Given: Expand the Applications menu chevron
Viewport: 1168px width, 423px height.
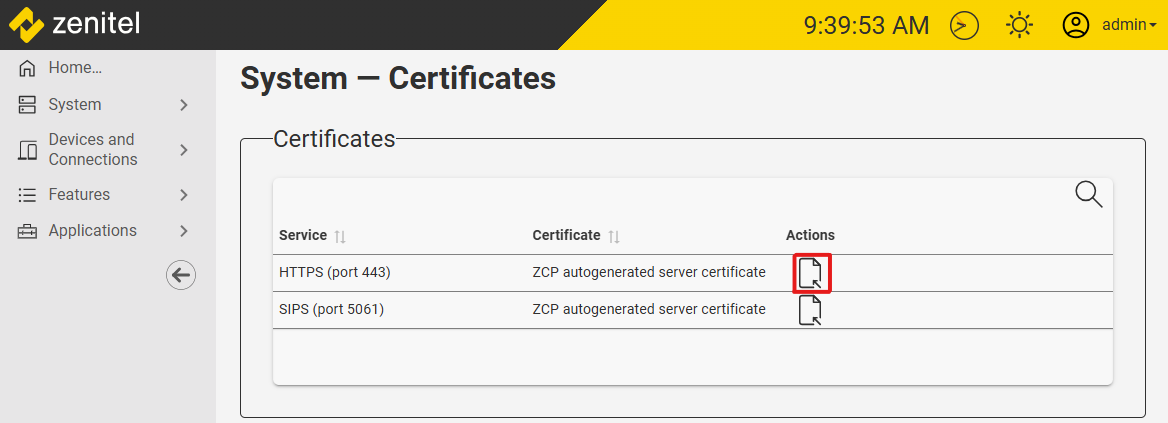Looking at the screenshot, I should [184, 231].
